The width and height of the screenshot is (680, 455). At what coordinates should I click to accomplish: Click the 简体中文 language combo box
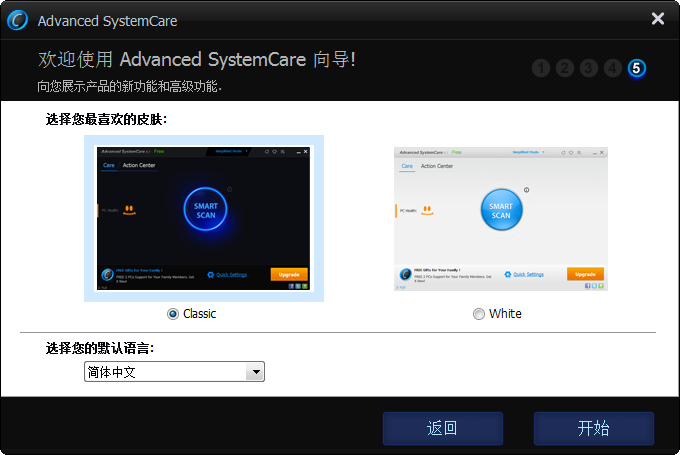(x=174, y=372)
